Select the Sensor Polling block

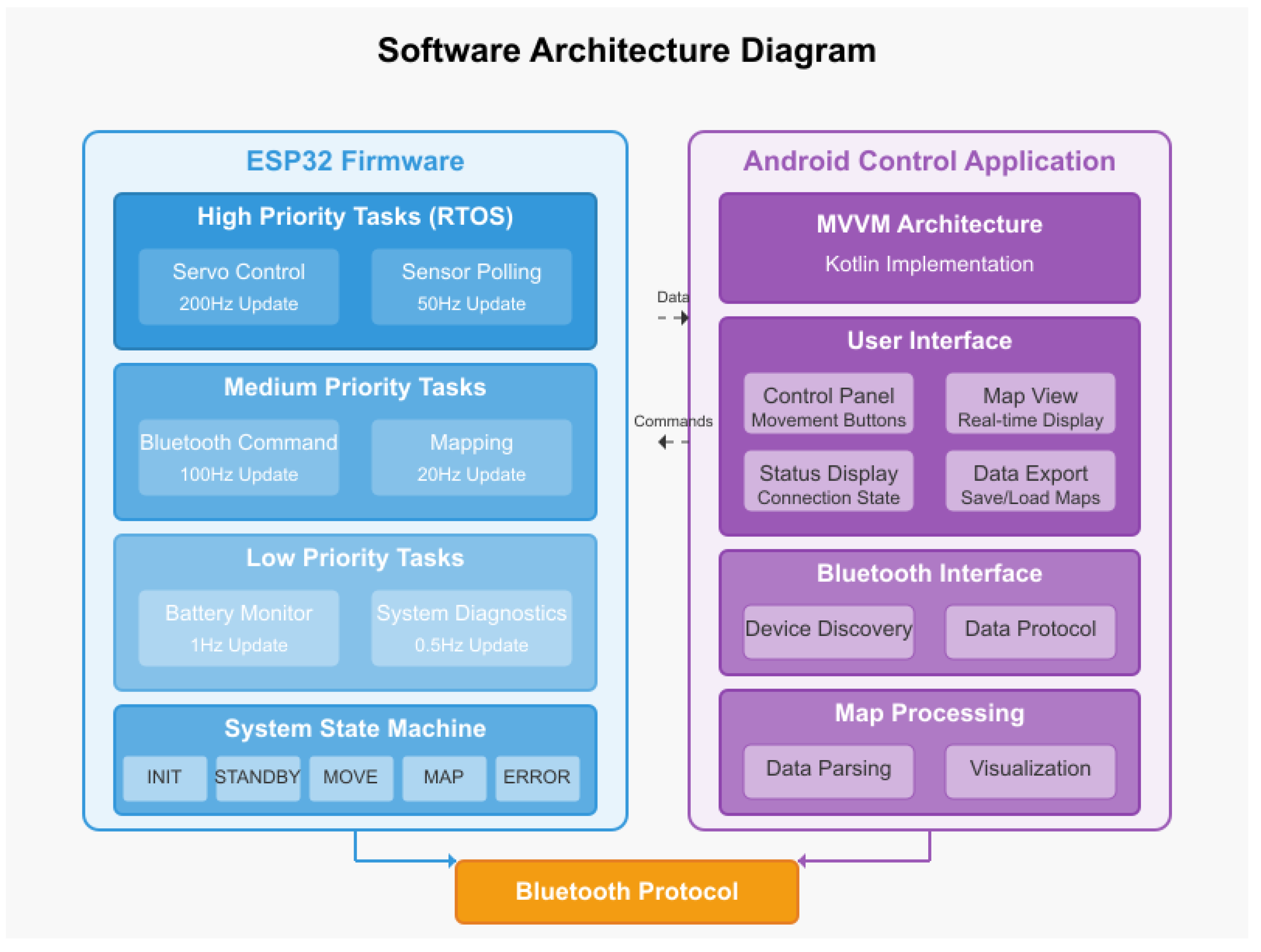[471, 287]
